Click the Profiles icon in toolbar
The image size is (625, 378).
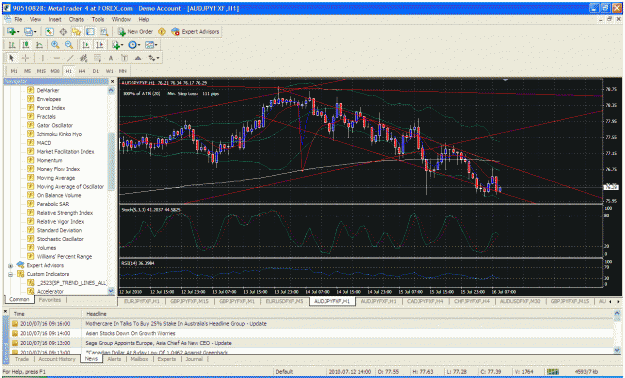[x=28, y=32]
